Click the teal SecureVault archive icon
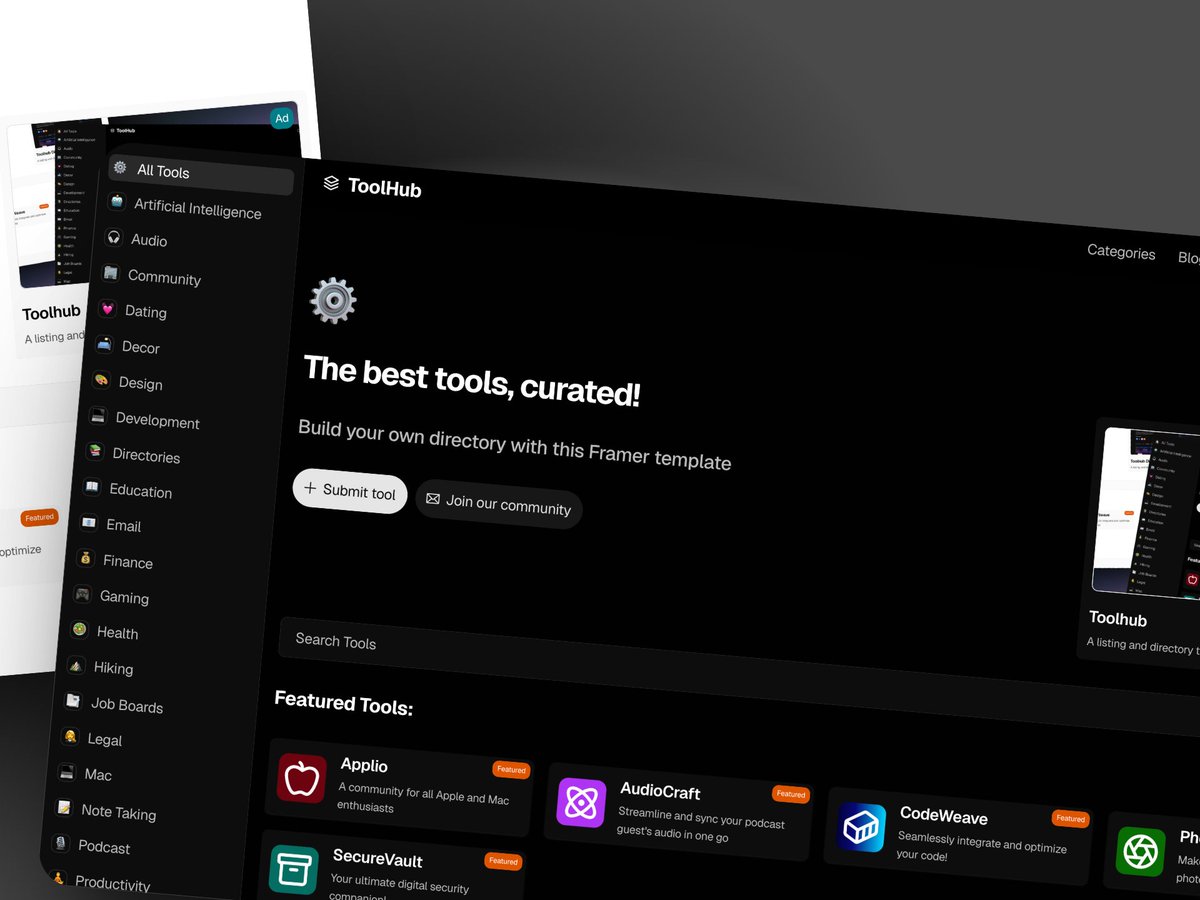 [x=294, y=870]
